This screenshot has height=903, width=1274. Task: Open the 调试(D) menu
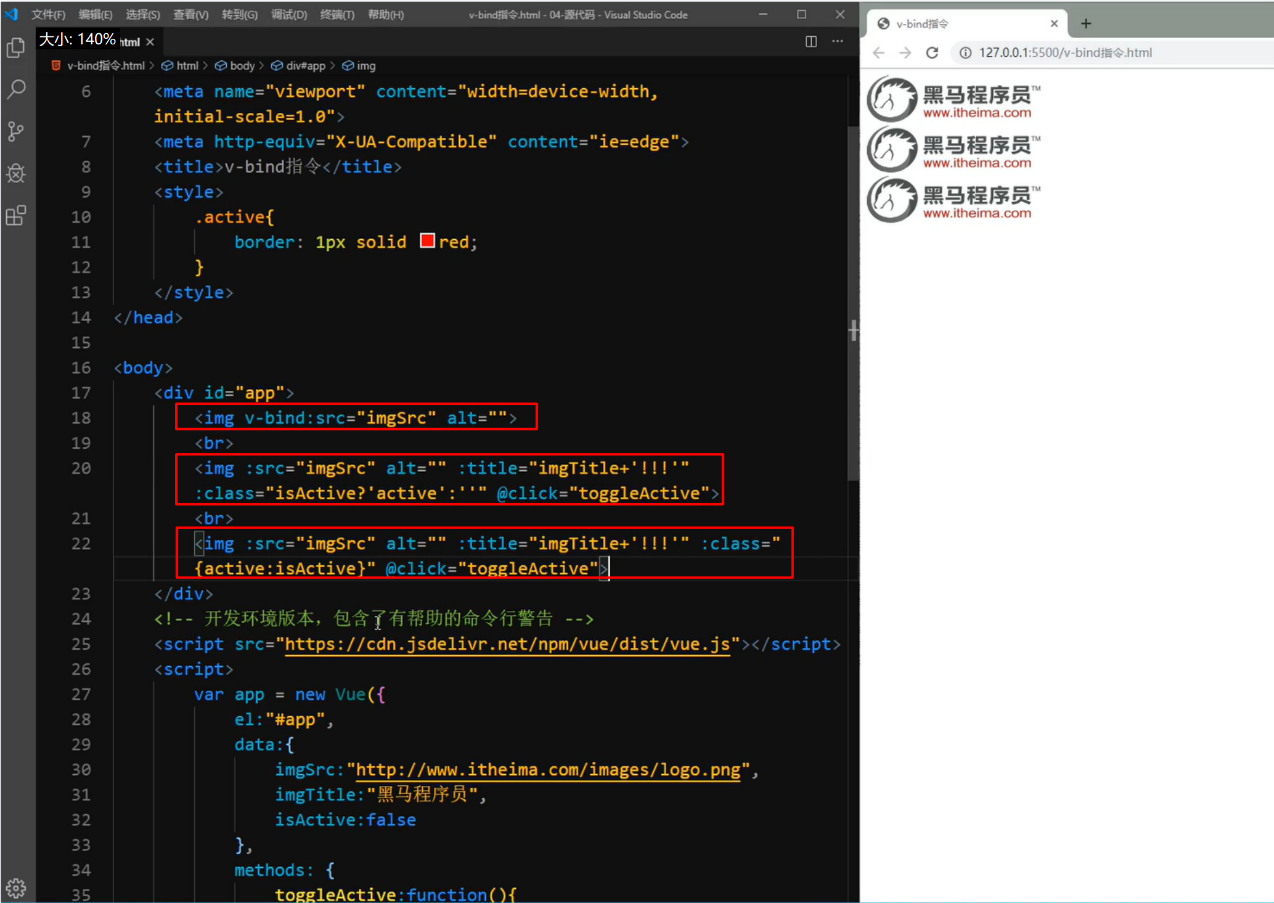(289, 15)
